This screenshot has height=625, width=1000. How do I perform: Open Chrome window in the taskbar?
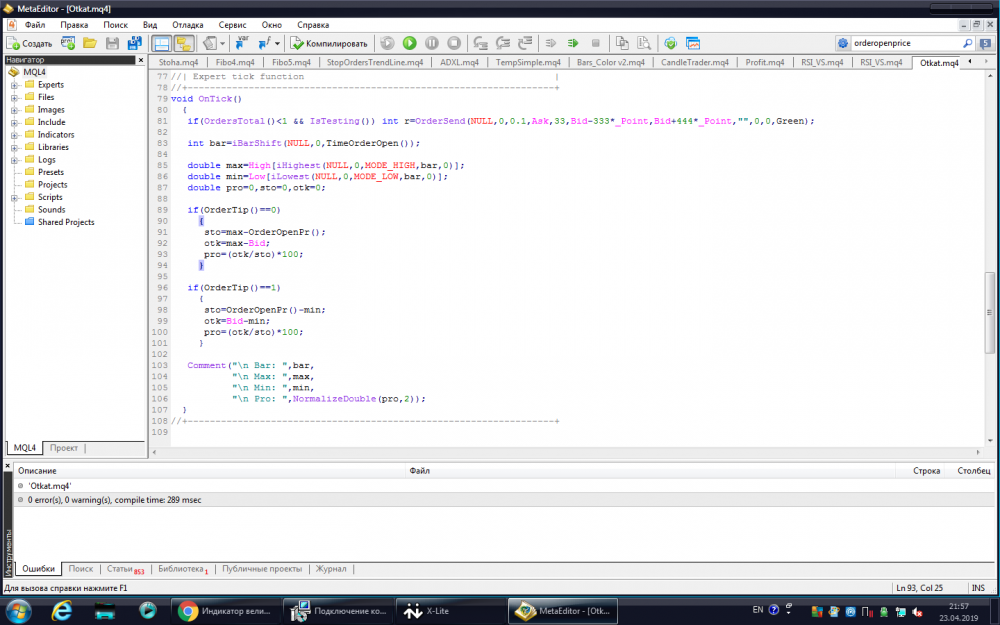point(225,611)
